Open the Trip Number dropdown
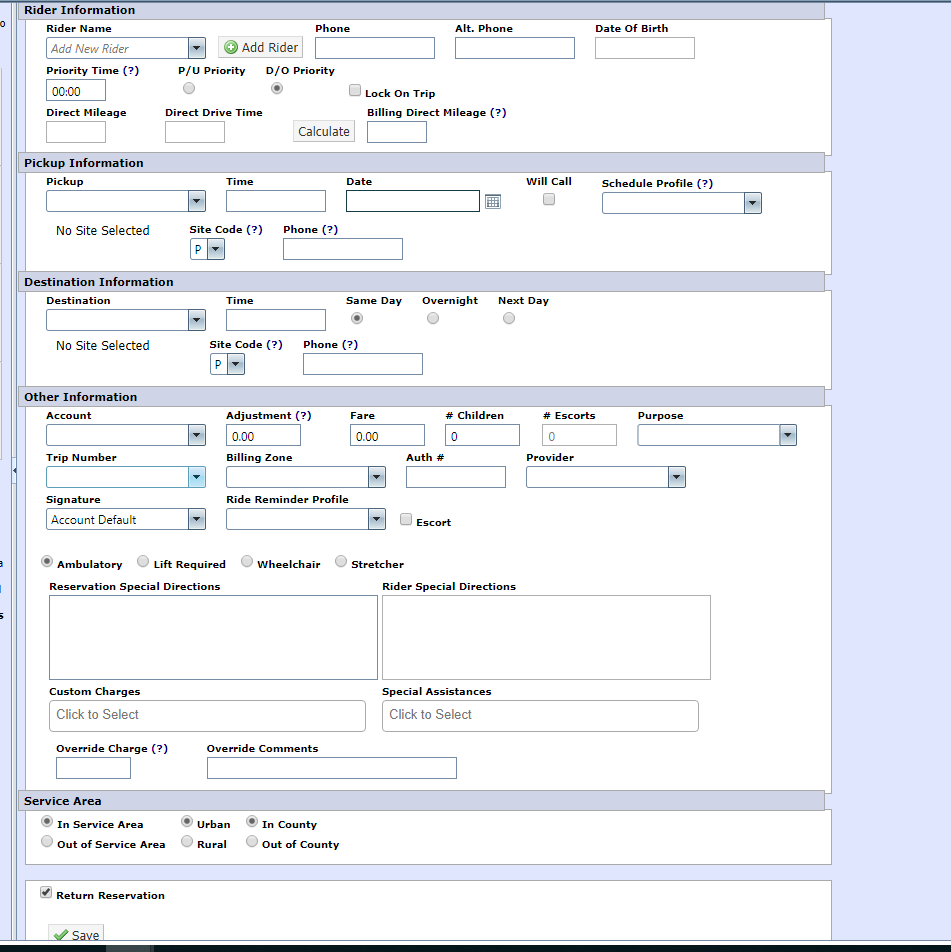This screenshot has height=952, width=951. 197,477
